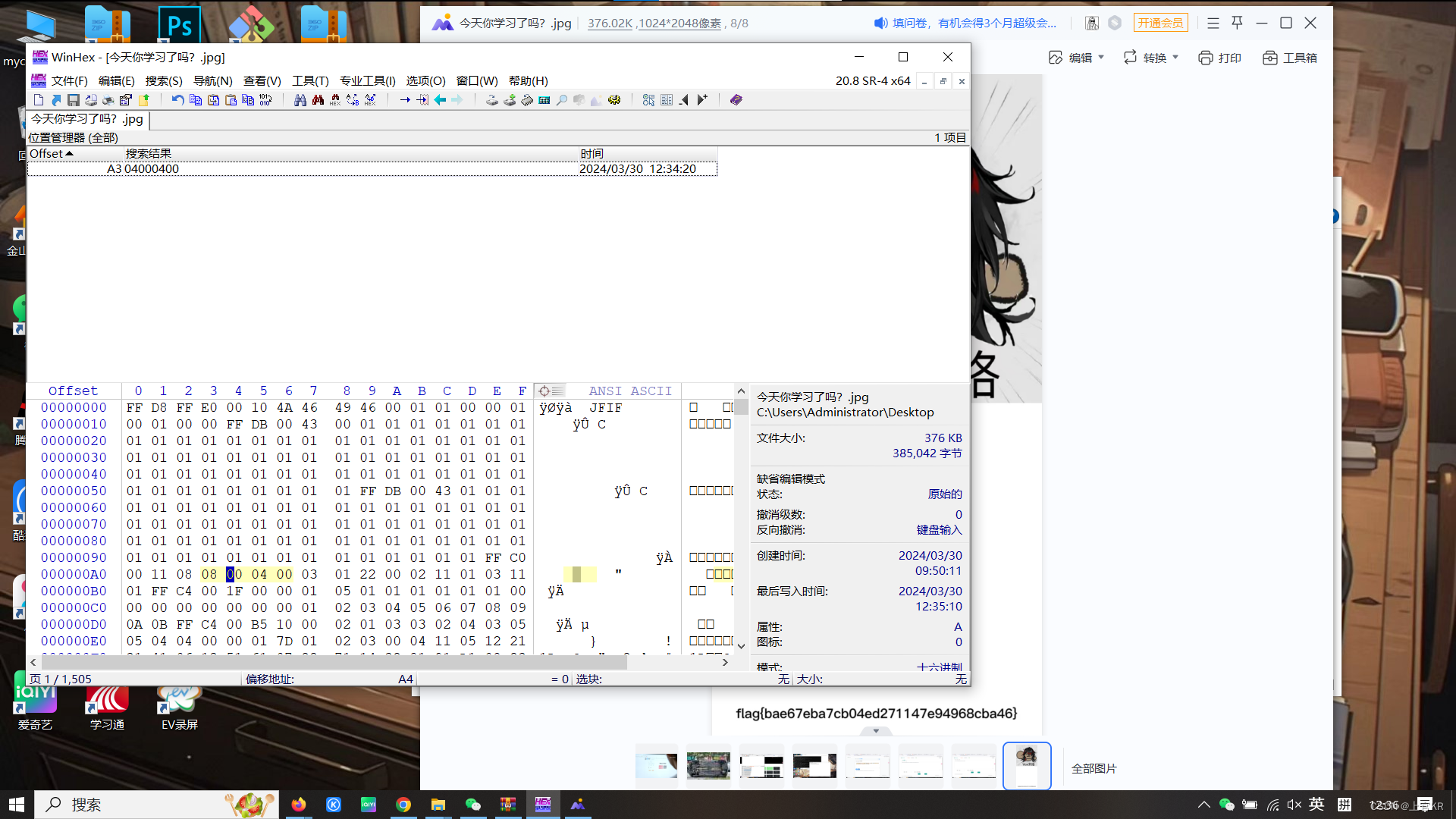Screen dimensions: 1456x819
Task: Select the 今天你学习了吗？.jpg document tab
Action: (86, 120)
